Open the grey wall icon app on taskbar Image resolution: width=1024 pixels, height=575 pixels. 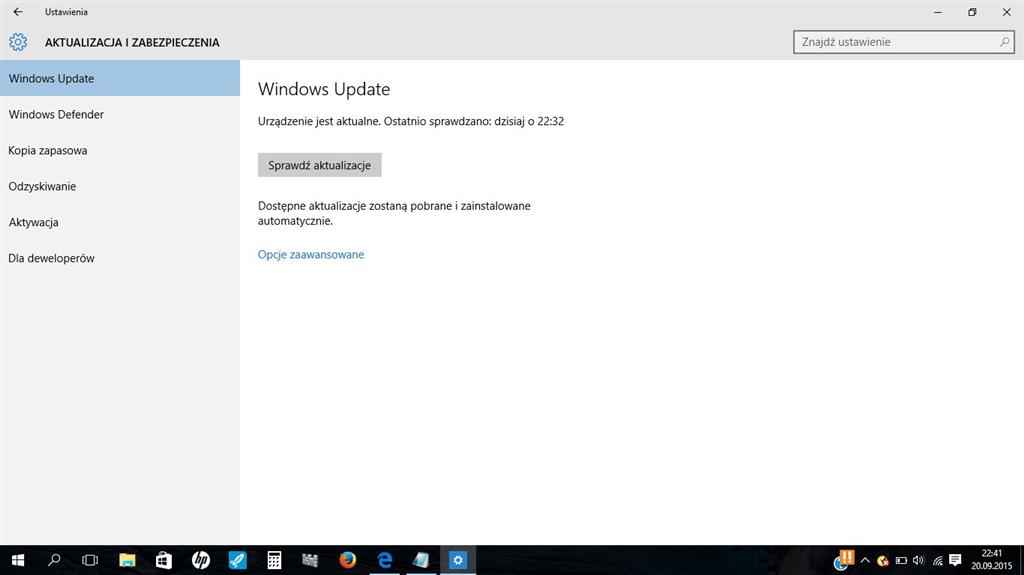[x=310, y=560]
